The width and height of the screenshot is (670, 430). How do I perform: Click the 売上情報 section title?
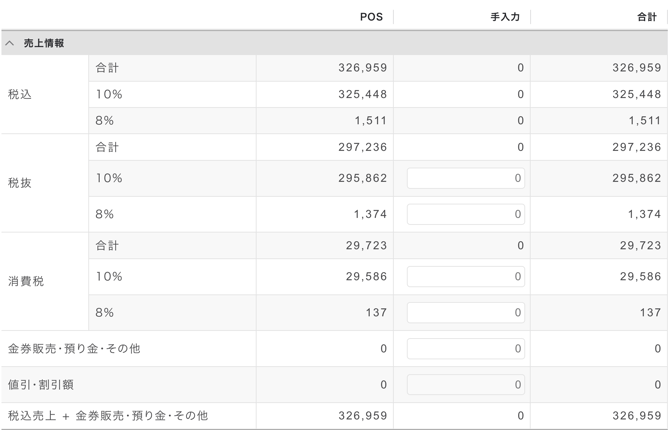(44, 44)
